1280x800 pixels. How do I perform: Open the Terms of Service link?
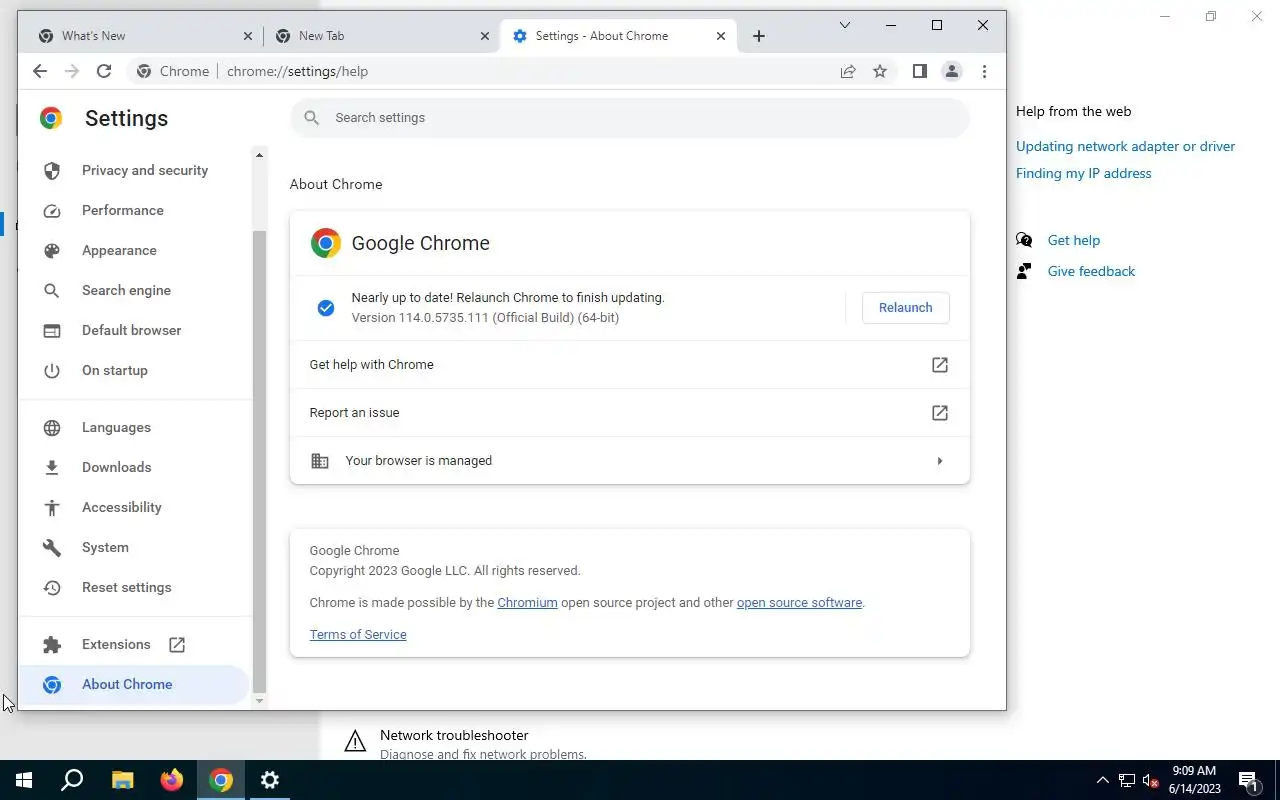point(358,635)
